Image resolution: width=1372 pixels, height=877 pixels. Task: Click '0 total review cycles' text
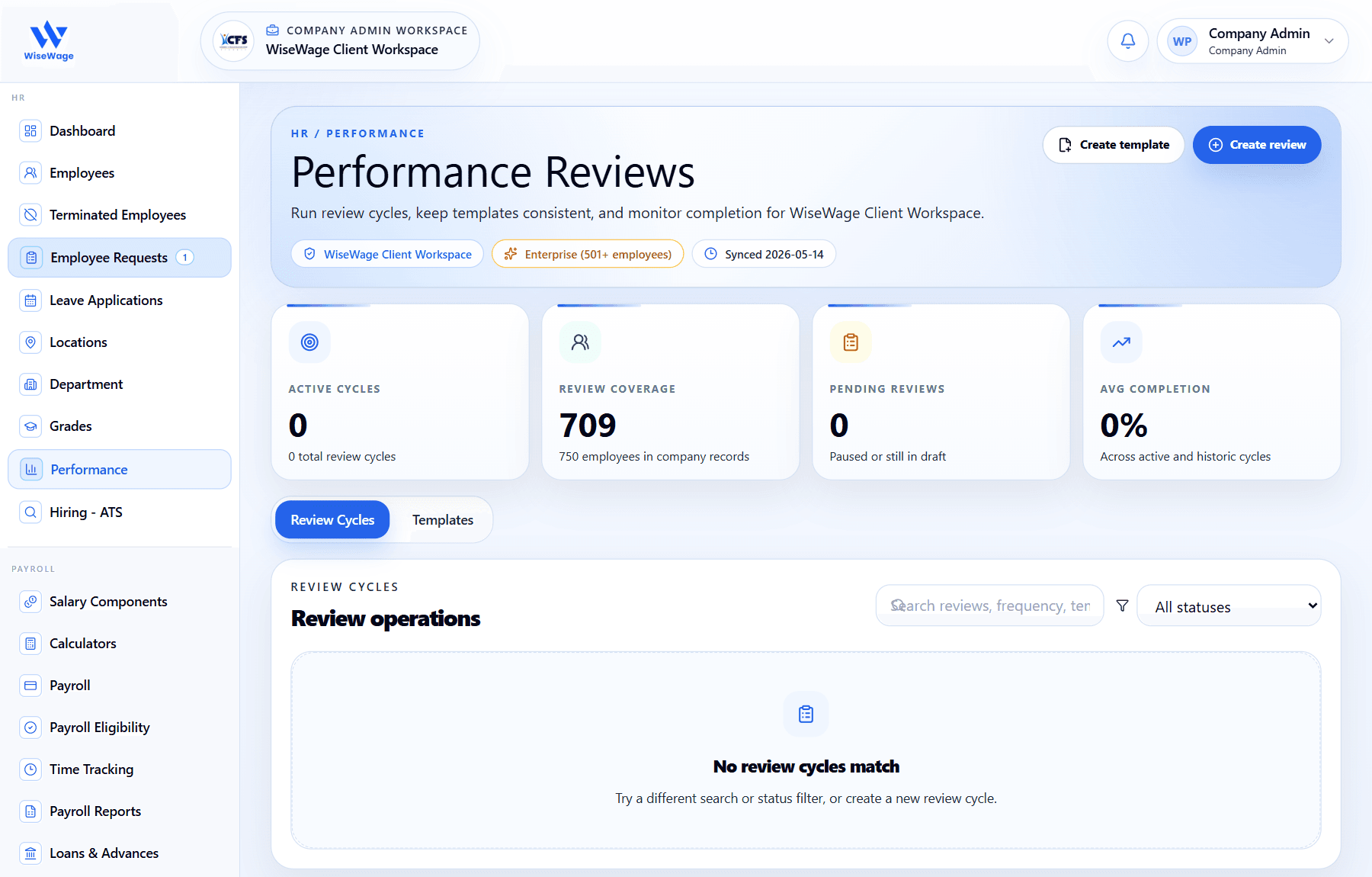(x=342, y=457)
